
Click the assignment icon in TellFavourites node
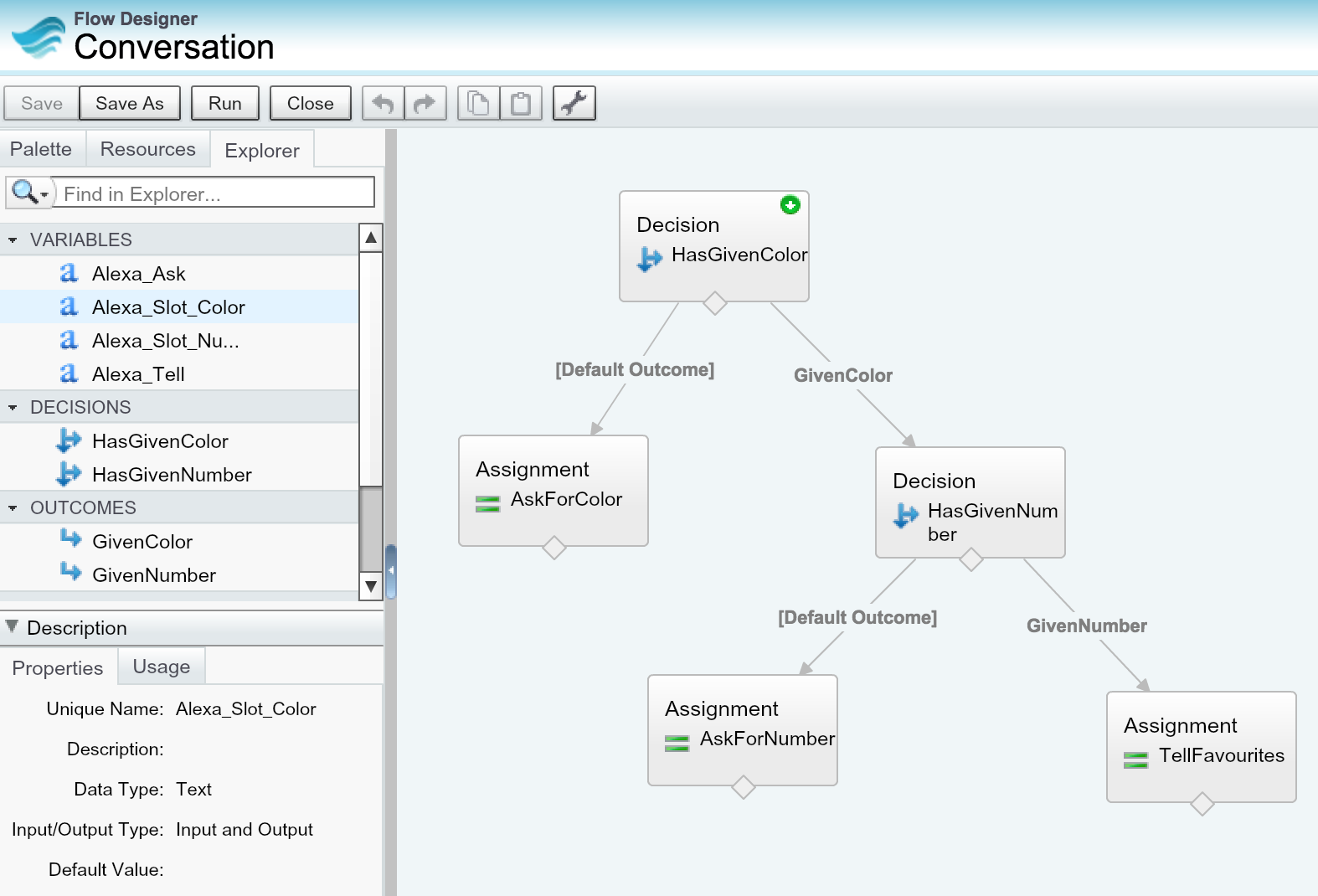[1135, 760]
